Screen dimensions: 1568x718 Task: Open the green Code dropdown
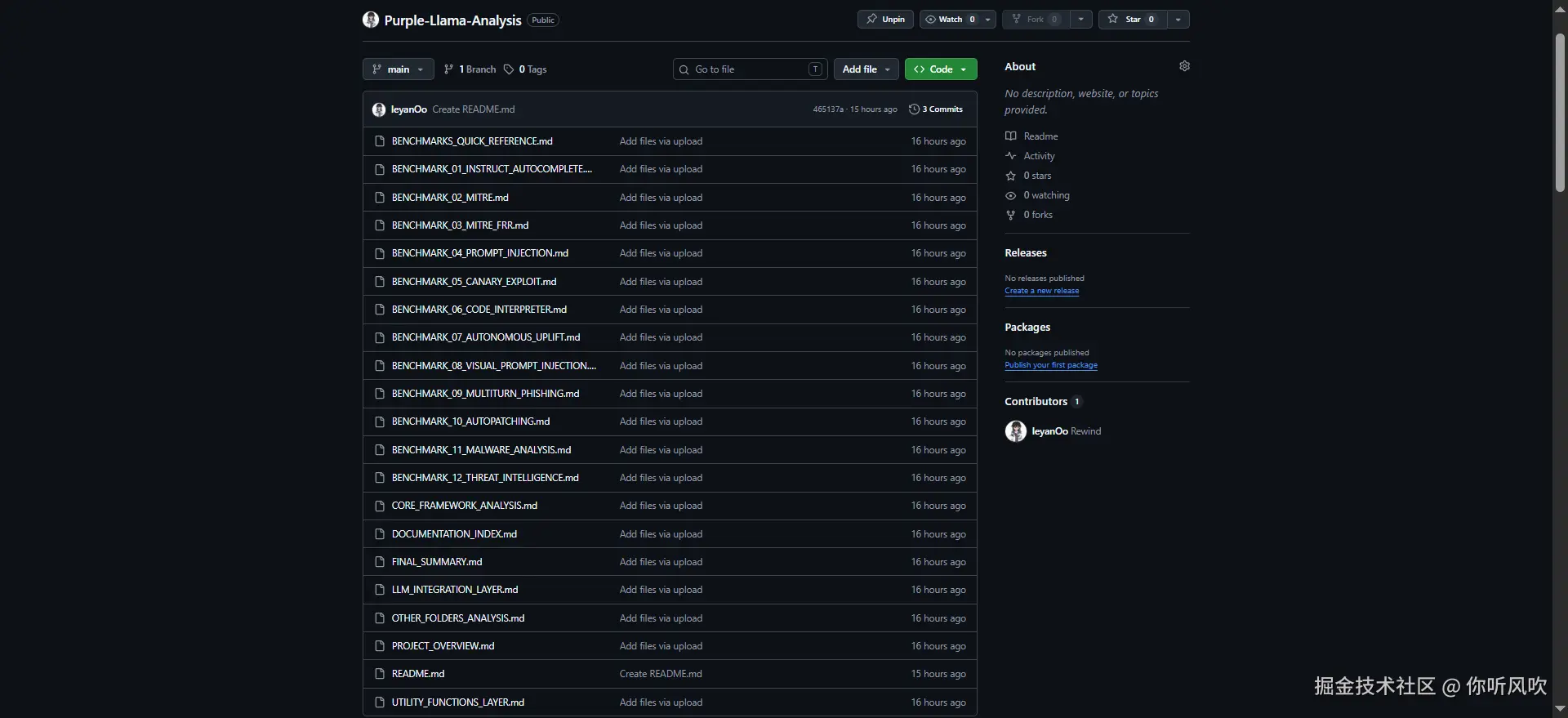(941, 69)
